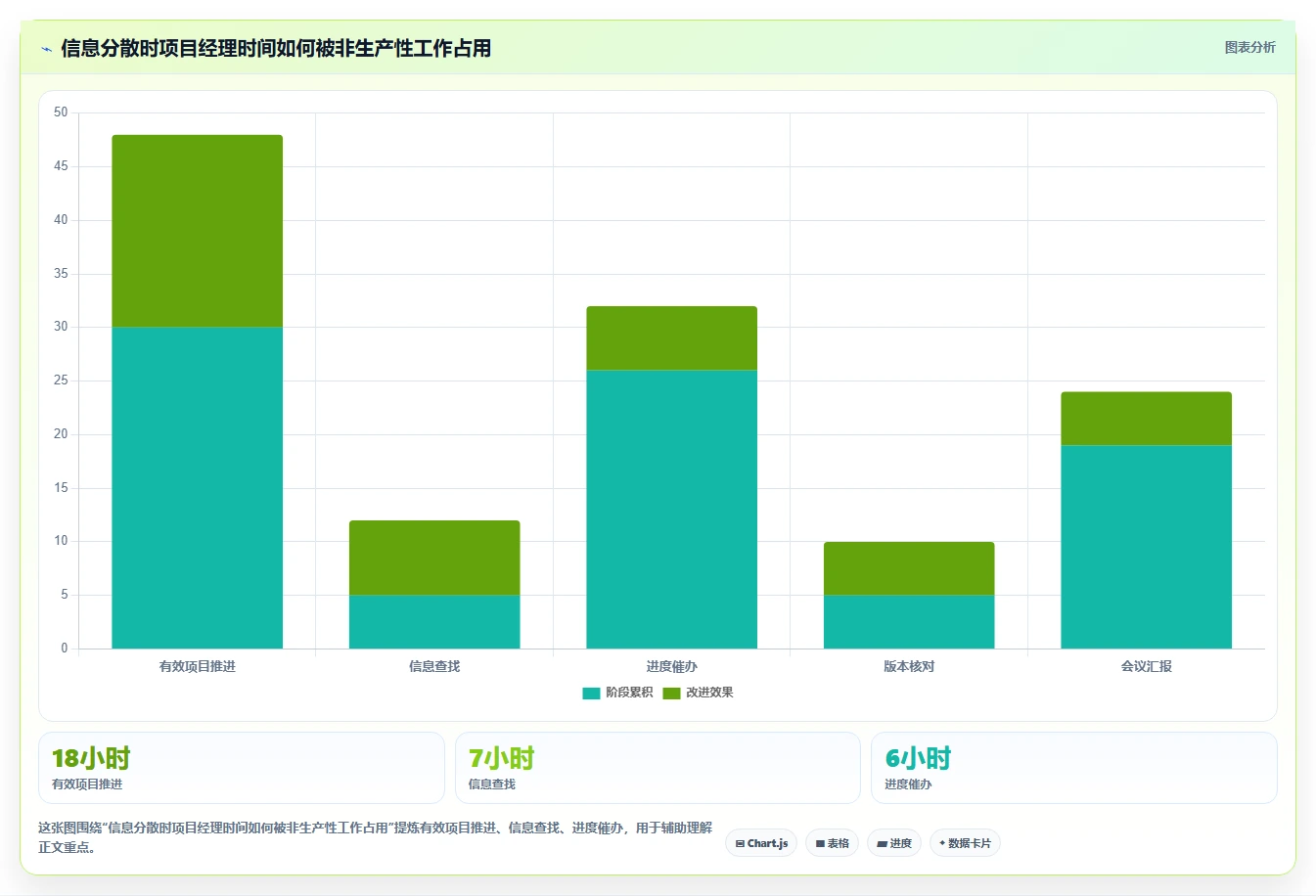Viewport: 1316px width, 896px height.
Task: Toggle the 阶段累积 legend item
Action: [617, 693]
